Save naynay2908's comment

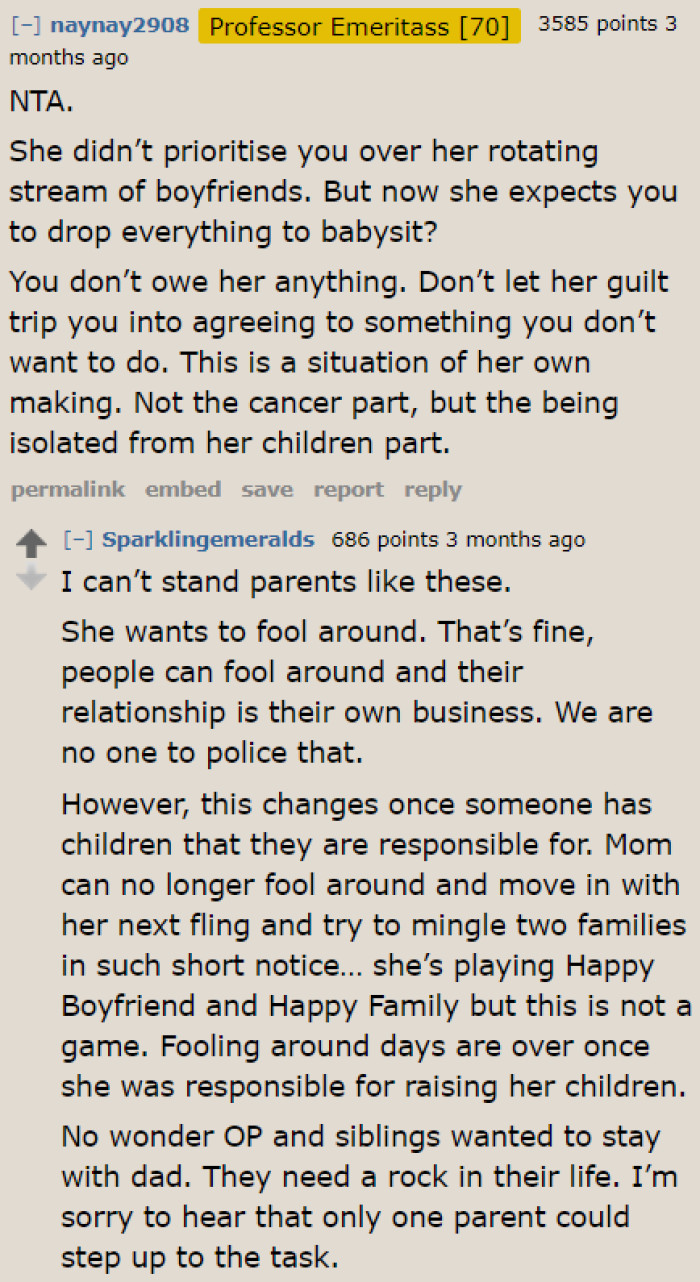pos(266,489)
